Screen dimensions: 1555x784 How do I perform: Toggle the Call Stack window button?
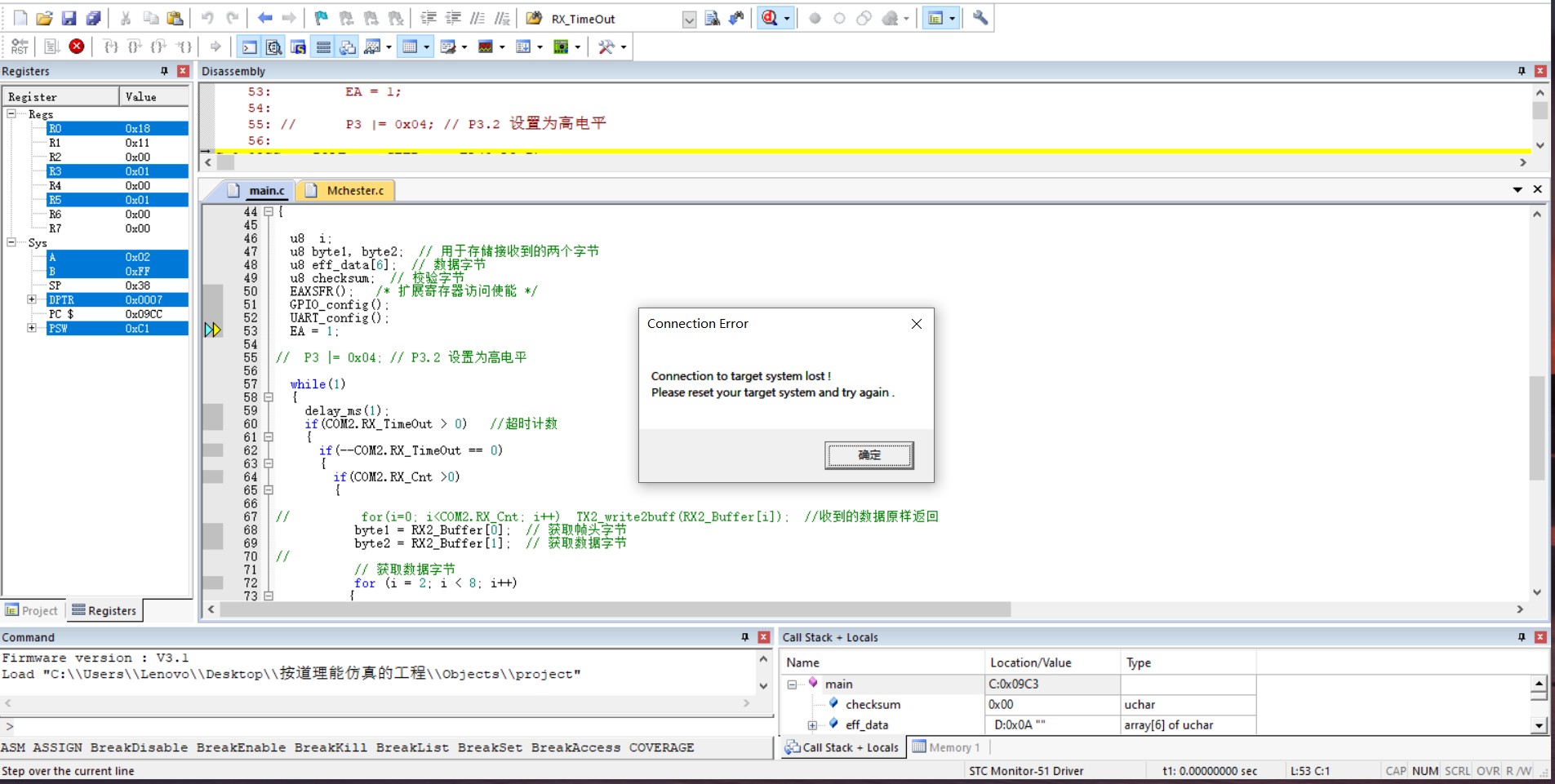point(348,47)
